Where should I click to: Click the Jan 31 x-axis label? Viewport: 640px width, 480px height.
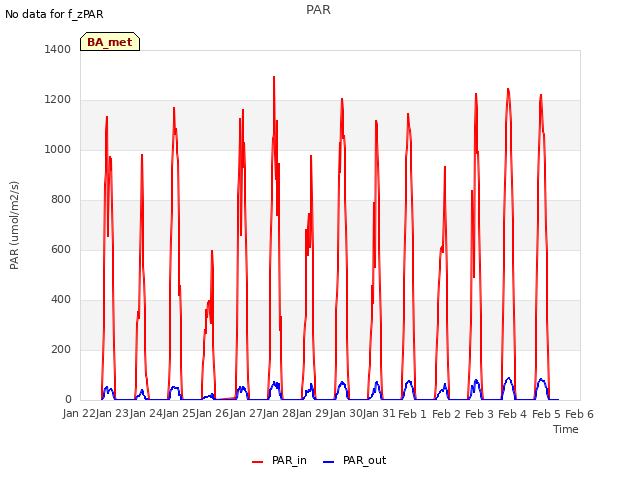point(379,414)
